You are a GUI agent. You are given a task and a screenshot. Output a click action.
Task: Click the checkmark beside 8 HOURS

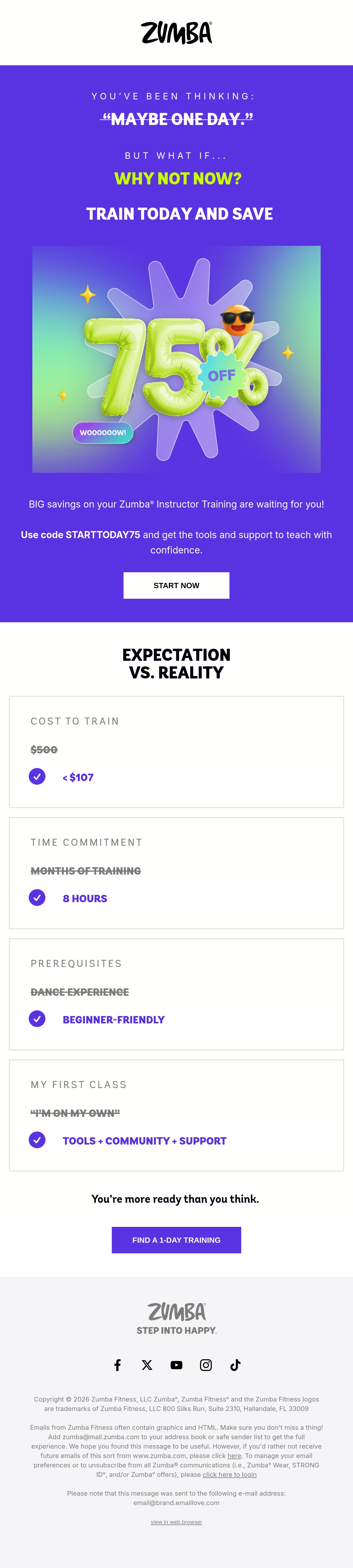tap(37, 898)
